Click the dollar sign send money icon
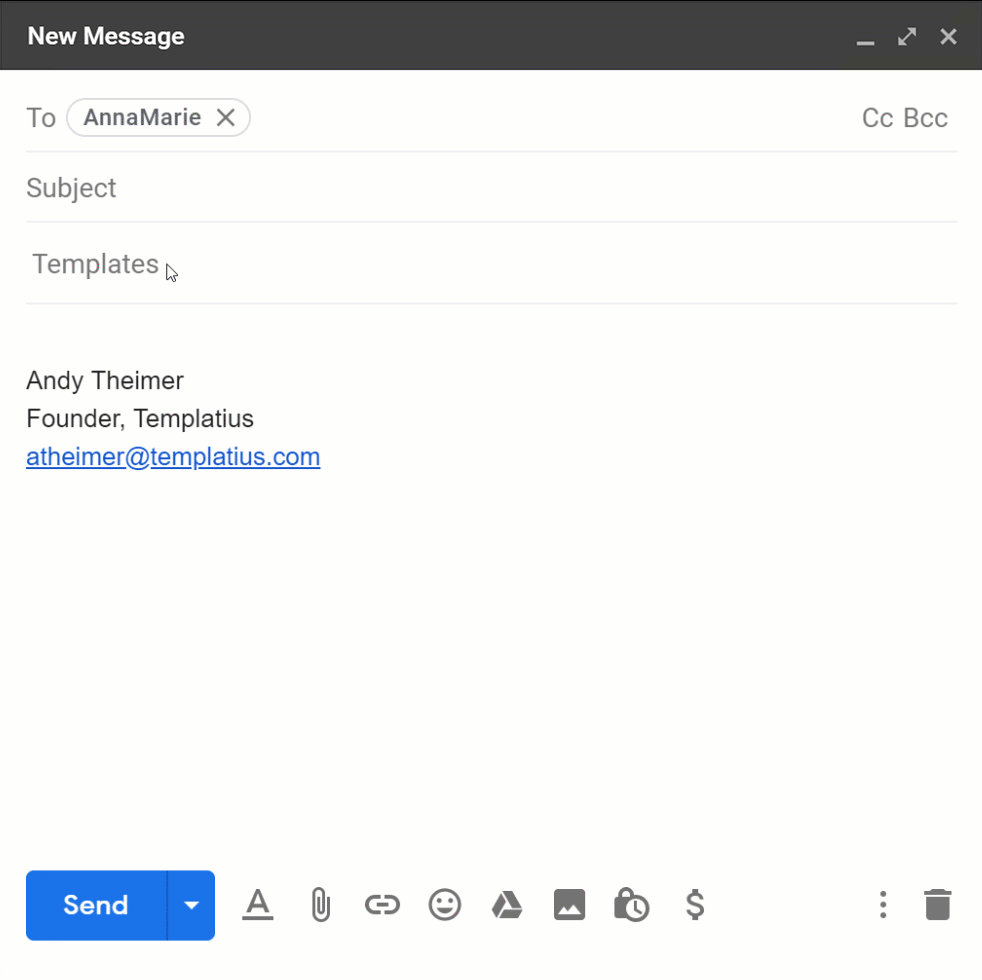This screenshot has height=980, width=982. [x=695, y=905]
